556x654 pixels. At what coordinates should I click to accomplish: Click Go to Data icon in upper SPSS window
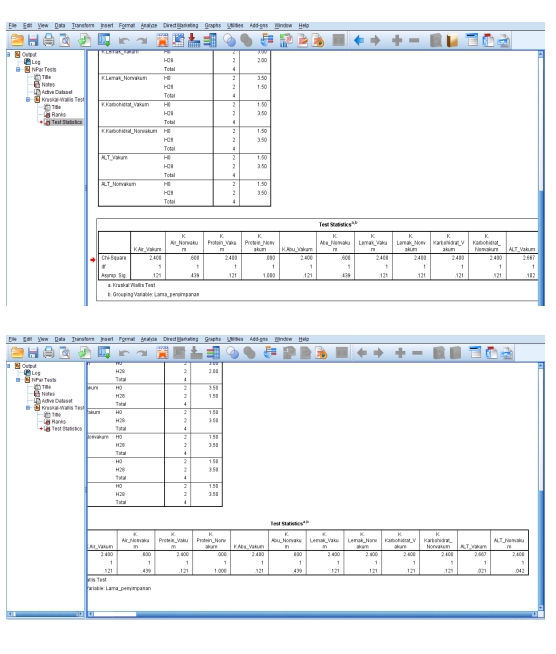162,40
